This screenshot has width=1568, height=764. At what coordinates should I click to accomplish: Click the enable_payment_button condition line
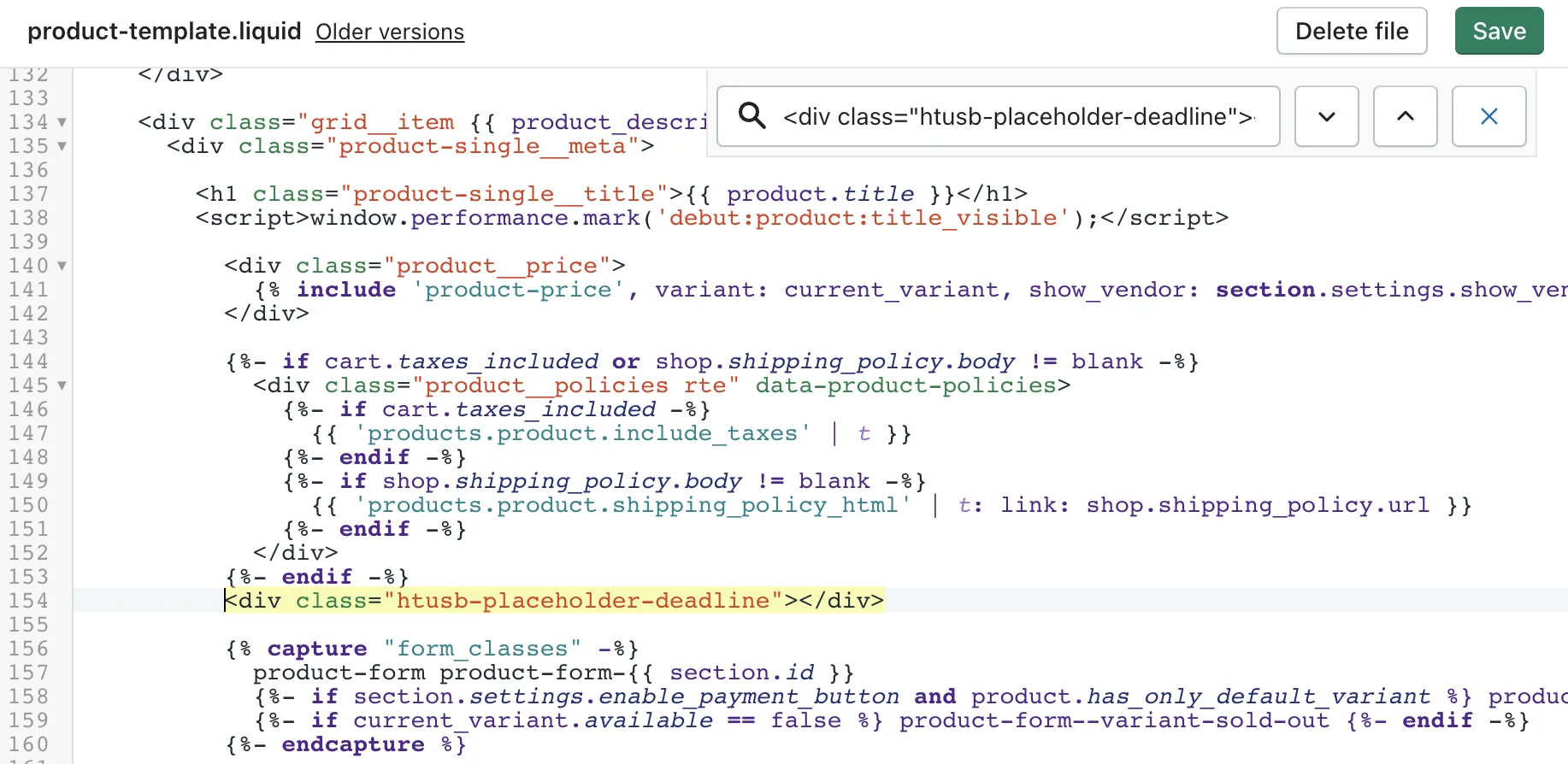coord(911,696)
